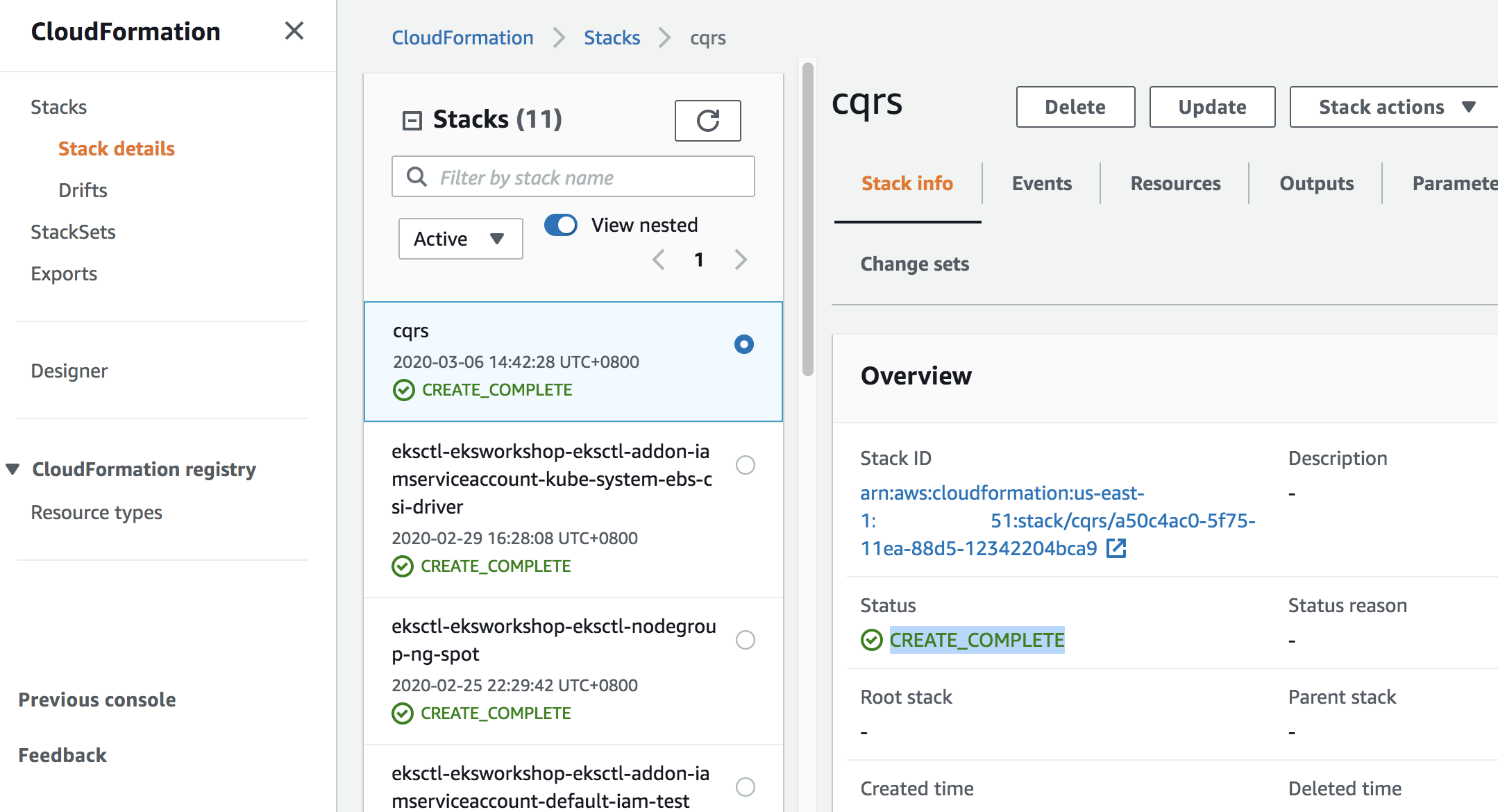Open the Active status filter dropdown
Screen dimensions: 1498x812
pos(460,239)
